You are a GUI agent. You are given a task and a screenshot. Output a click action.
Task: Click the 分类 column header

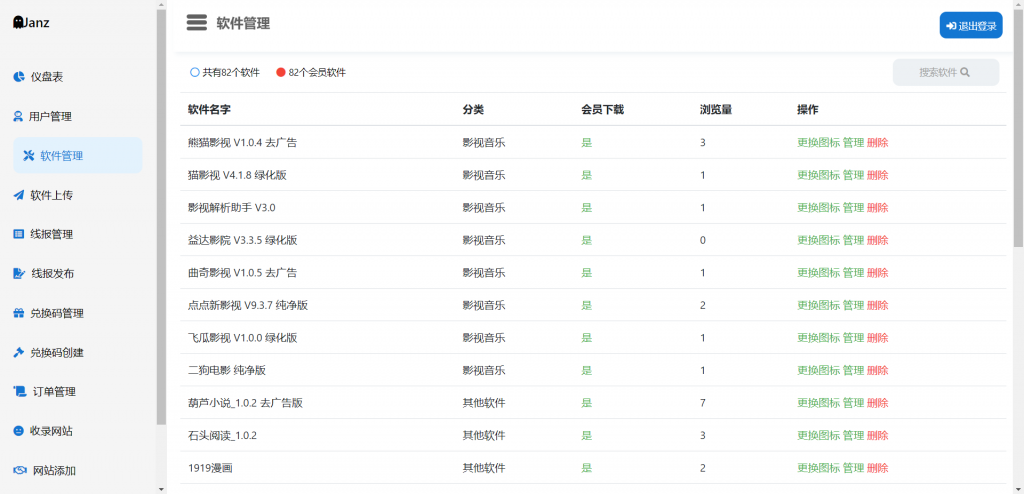pos(473,110)
